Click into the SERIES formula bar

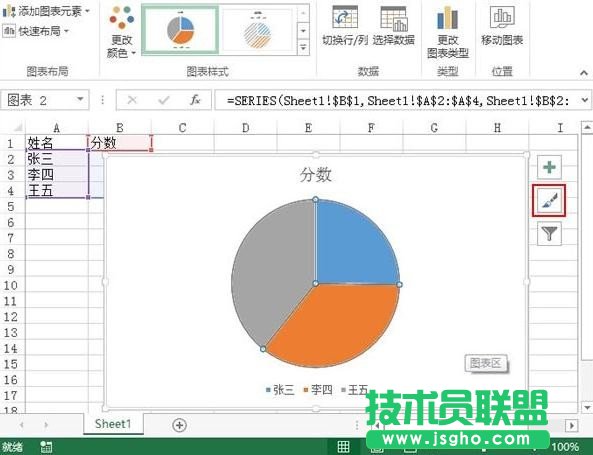coord(397,100)
